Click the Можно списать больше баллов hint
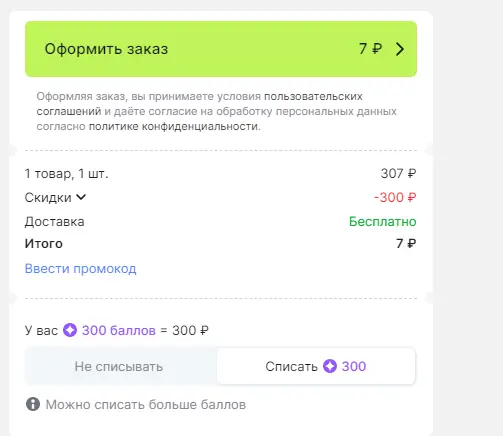The height and width of the screenshot is (436, 503). [146, 405]
